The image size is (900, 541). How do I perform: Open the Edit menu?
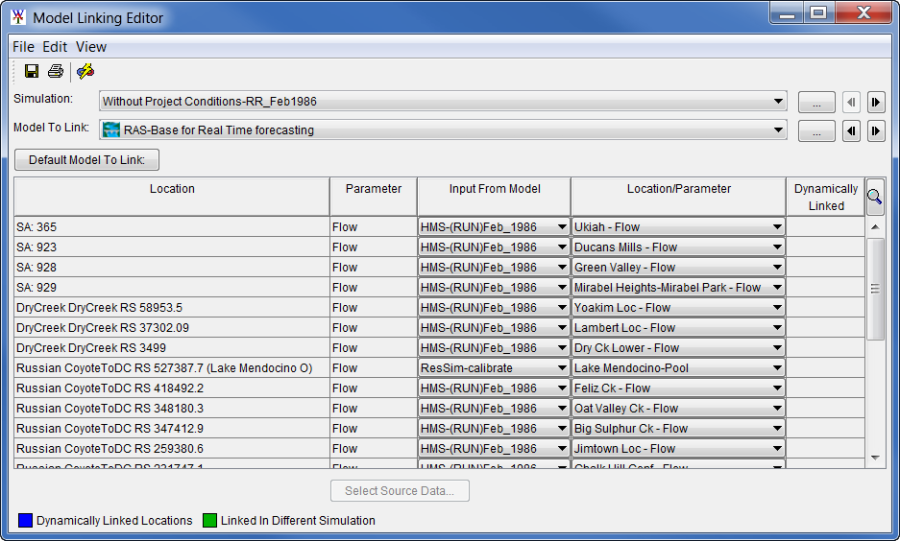[55, 47]
